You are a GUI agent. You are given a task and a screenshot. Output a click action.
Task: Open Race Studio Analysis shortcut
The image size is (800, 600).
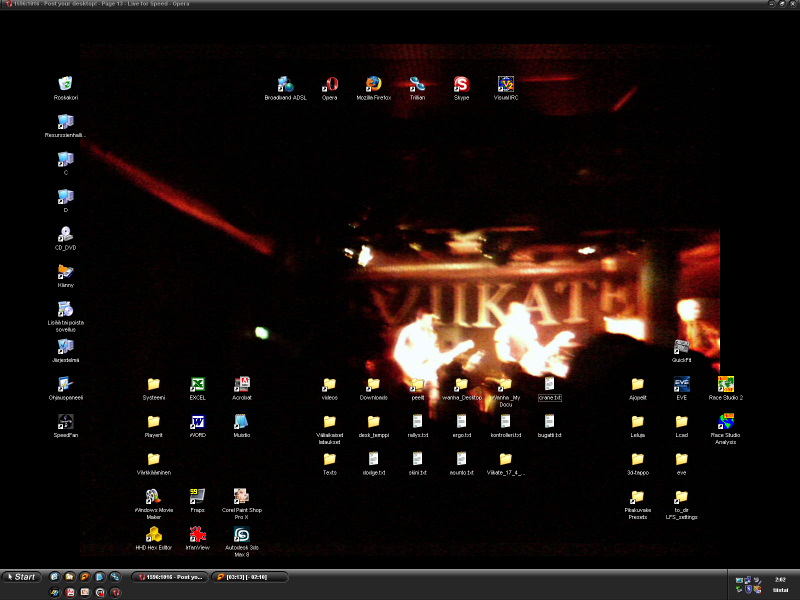(x=726, y=429)
